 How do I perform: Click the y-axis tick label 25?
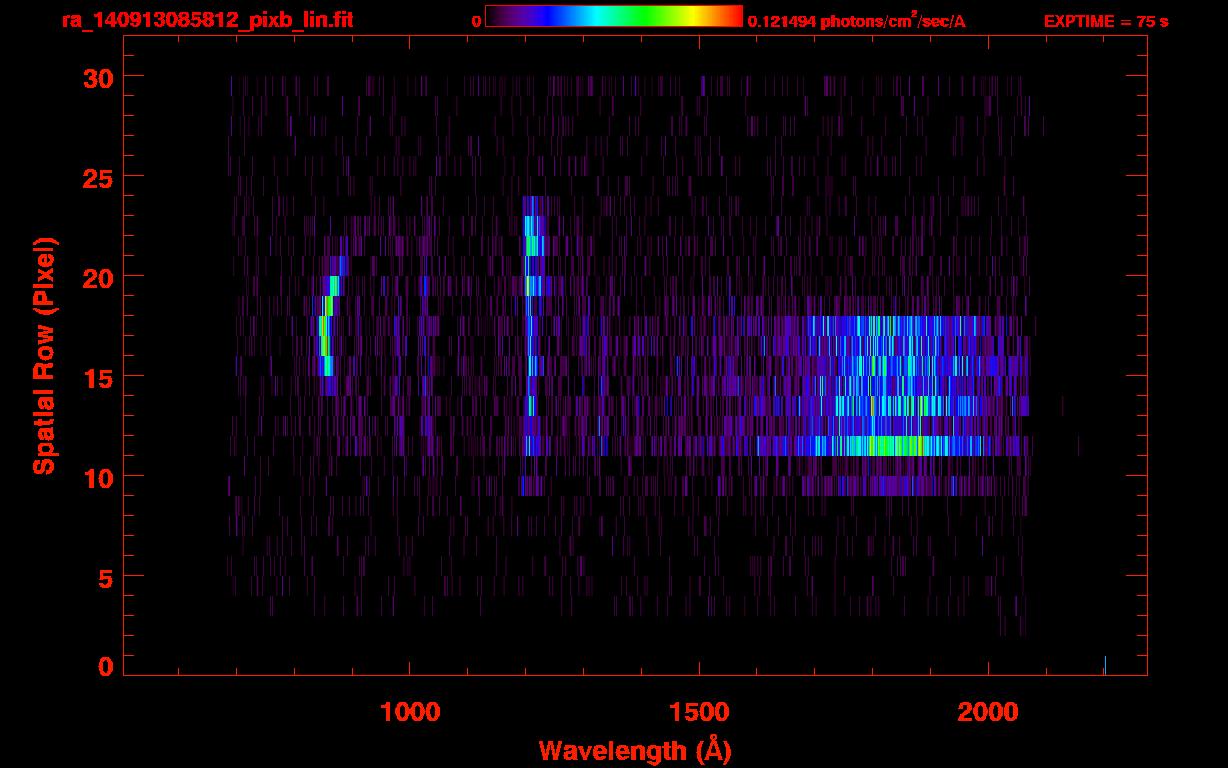[97, 177]
